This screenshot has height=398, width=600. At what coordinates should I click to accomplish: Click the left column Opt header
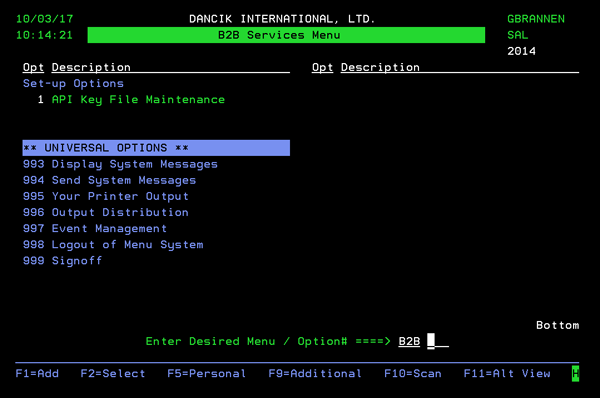tap(33, 67)
